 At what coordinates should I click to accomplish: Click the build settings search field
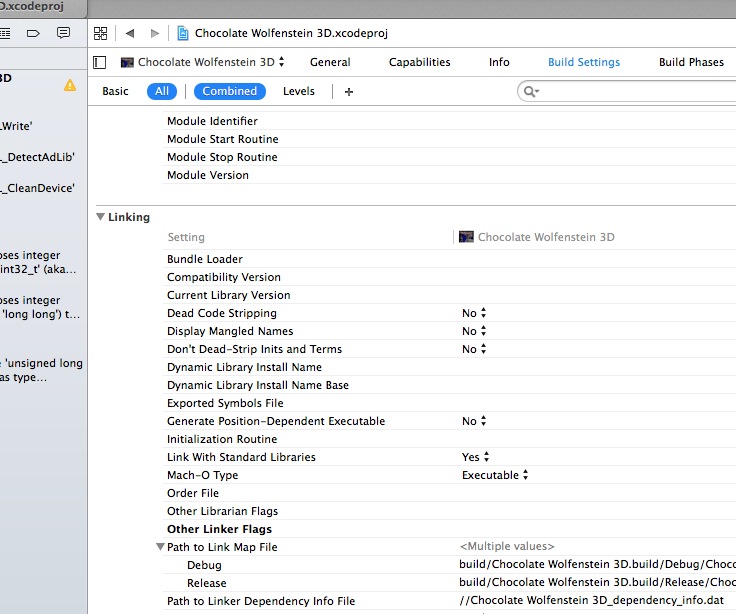[x=627, y=92]
